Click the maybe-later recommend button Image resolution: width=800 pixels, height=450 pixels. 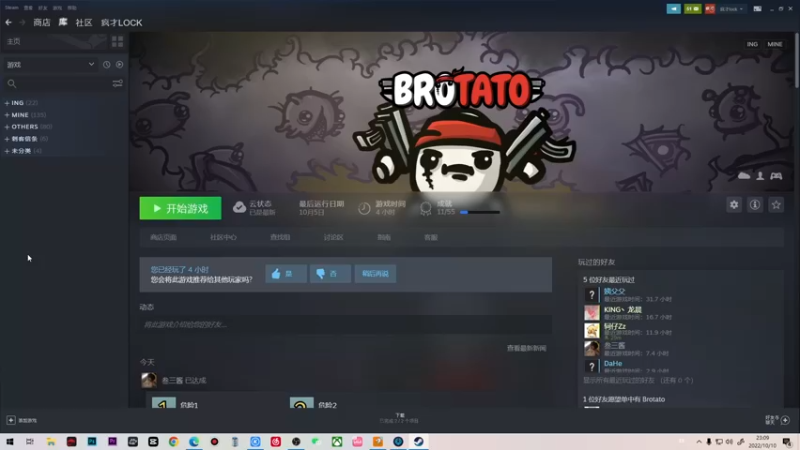pos(375,273)
